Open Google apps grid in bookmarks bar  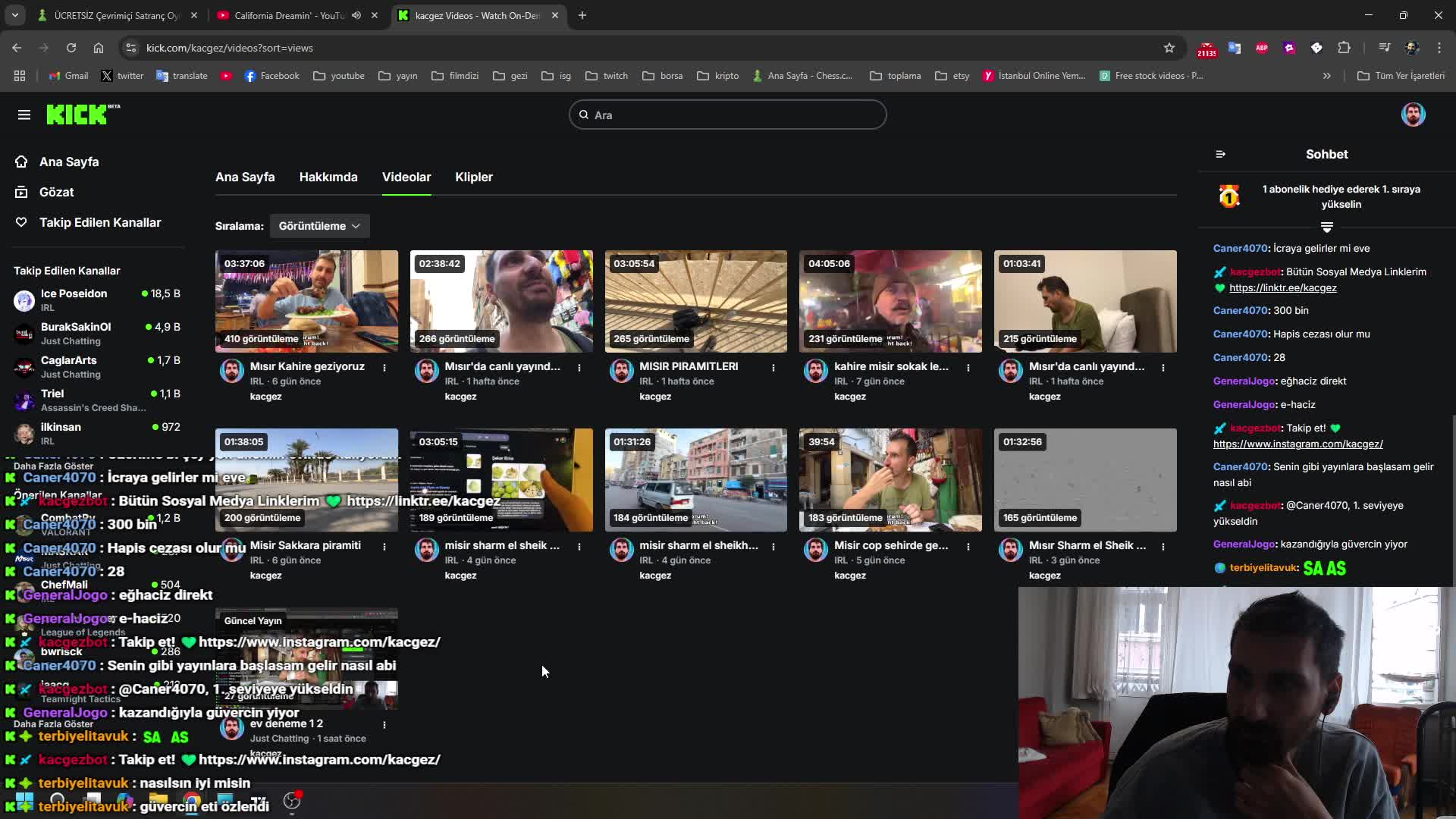tap(20, 76)
